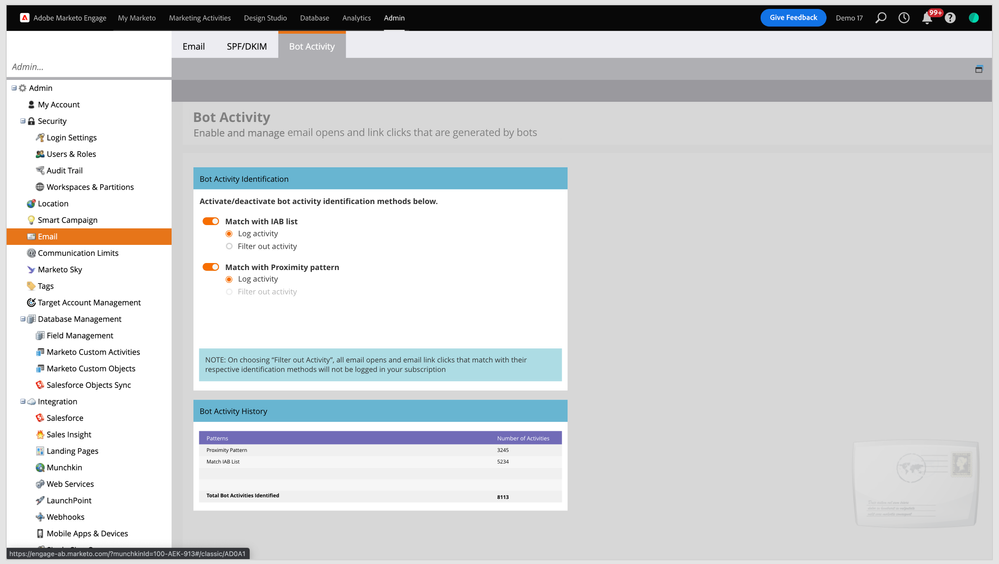Switch to the SPF/DKIM tab
The image size is (999, 564).
(x=247, y=47)
